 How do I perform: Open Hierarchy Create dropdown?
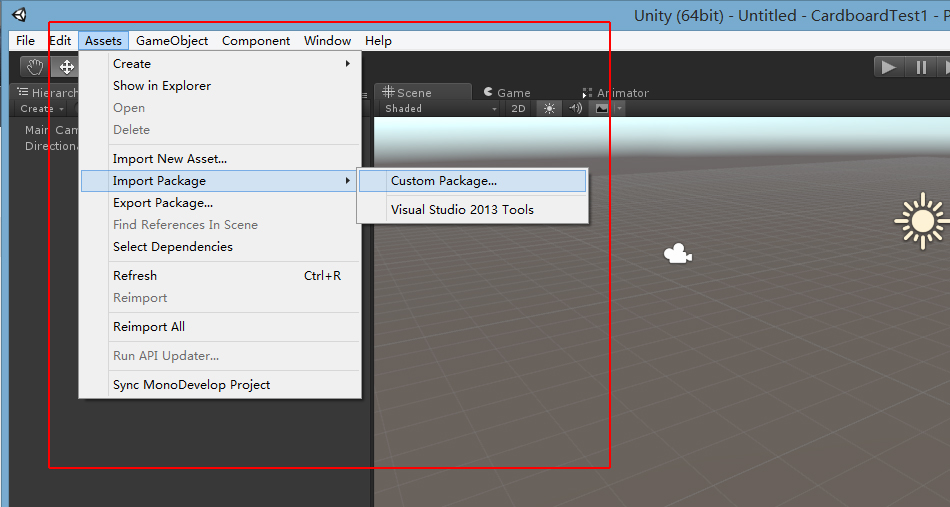point(41,108)
